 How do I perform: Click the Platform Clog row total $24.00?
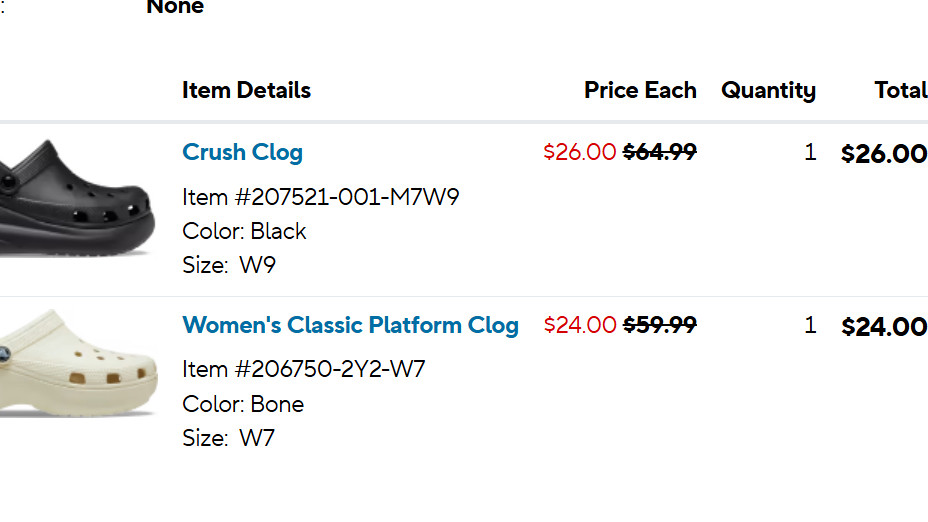[884, 327]
